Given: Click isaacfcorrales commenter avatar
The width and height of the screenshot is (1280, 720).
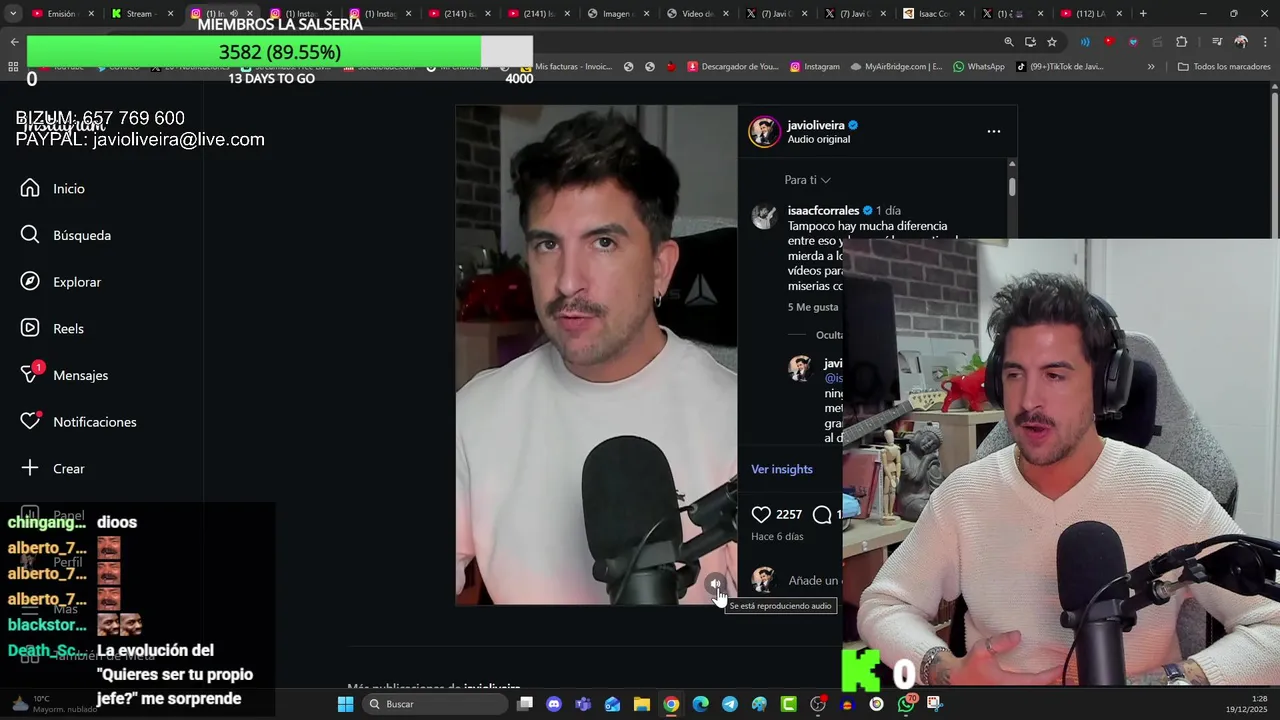Looking at the screenshot, I should tap(764, 217).
